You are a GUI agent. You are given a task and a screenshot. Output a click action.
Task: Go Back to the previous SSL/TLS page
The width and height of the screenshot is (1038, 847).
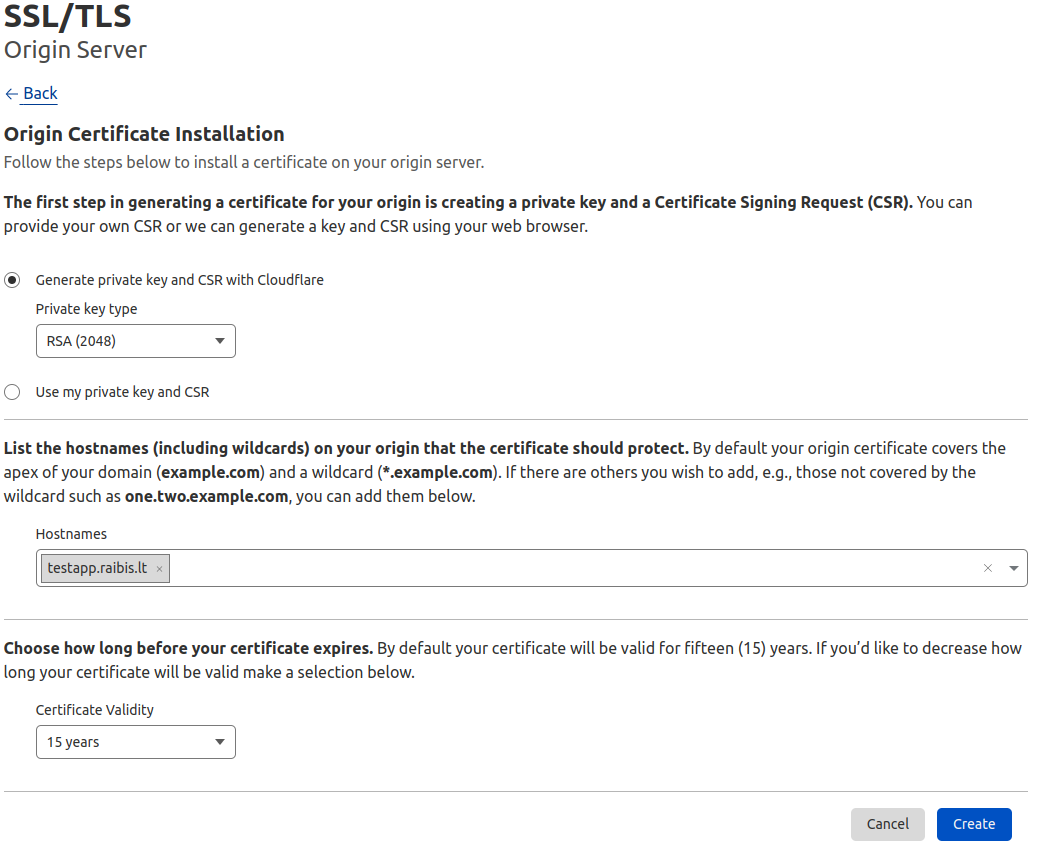coord(38,93)
